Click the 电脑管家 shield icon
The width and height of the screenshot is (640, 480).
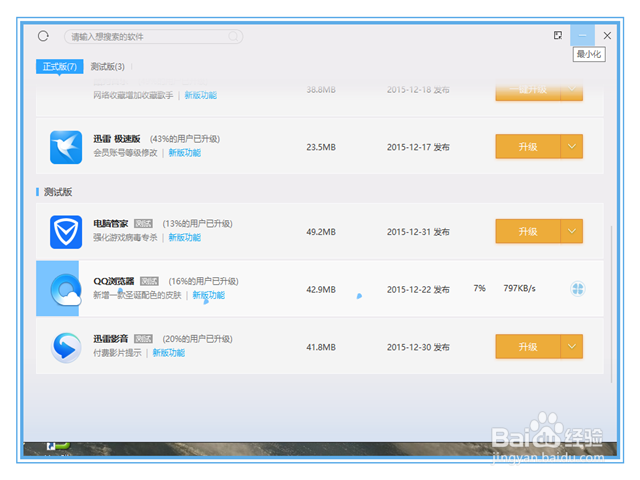(66, 232)
